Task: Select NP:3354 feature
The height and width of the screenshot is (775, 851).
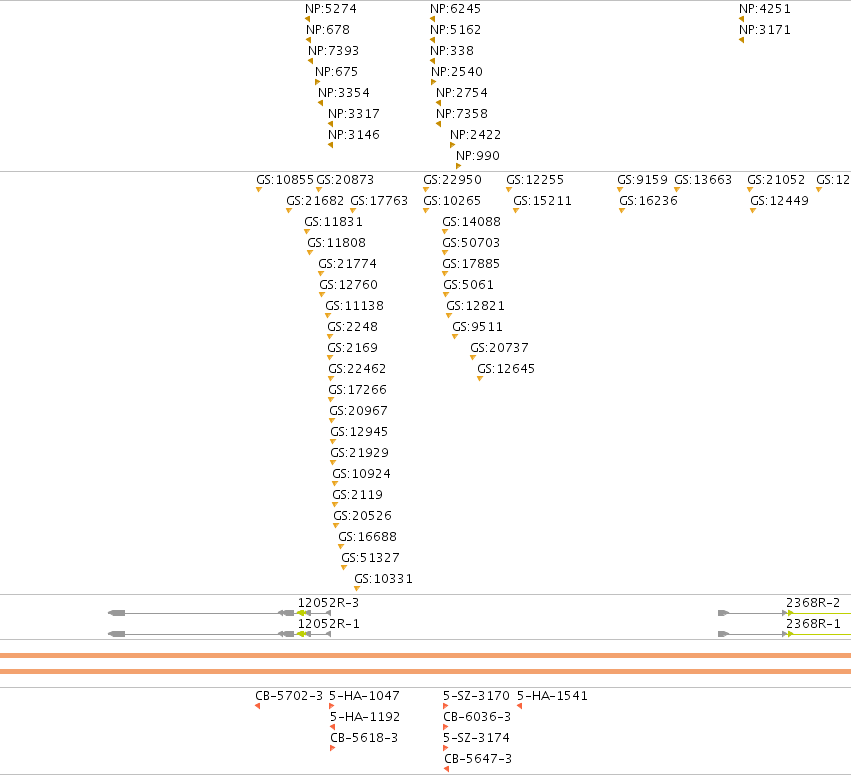Action: 344,93
